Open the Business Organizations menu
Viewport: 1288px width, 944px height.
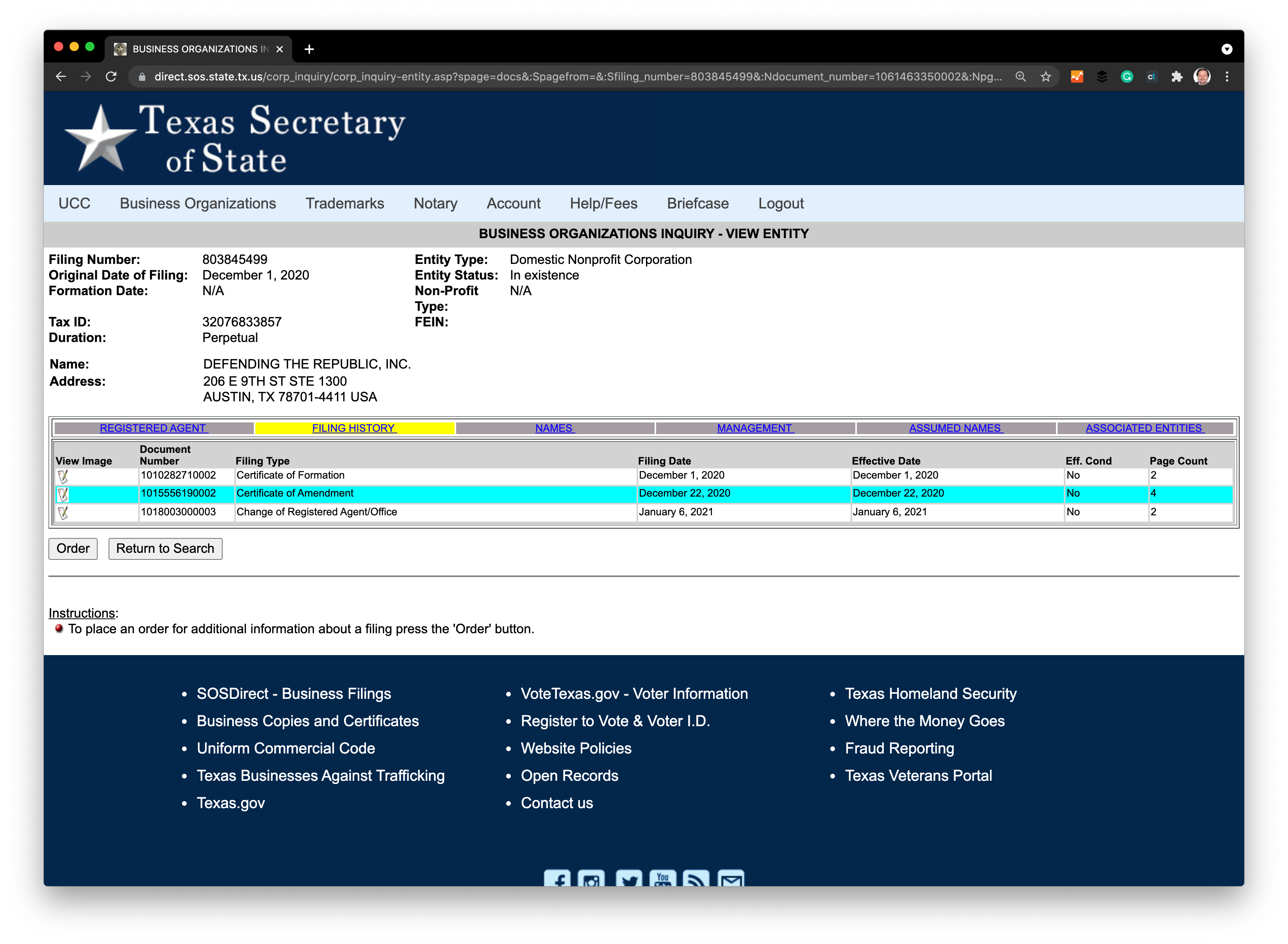198,203
